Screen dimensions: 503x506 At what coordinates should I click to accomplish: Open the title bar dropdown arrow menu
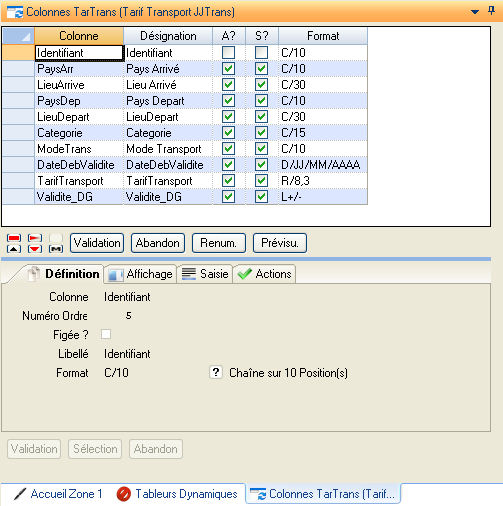click(x=475, y=12)
